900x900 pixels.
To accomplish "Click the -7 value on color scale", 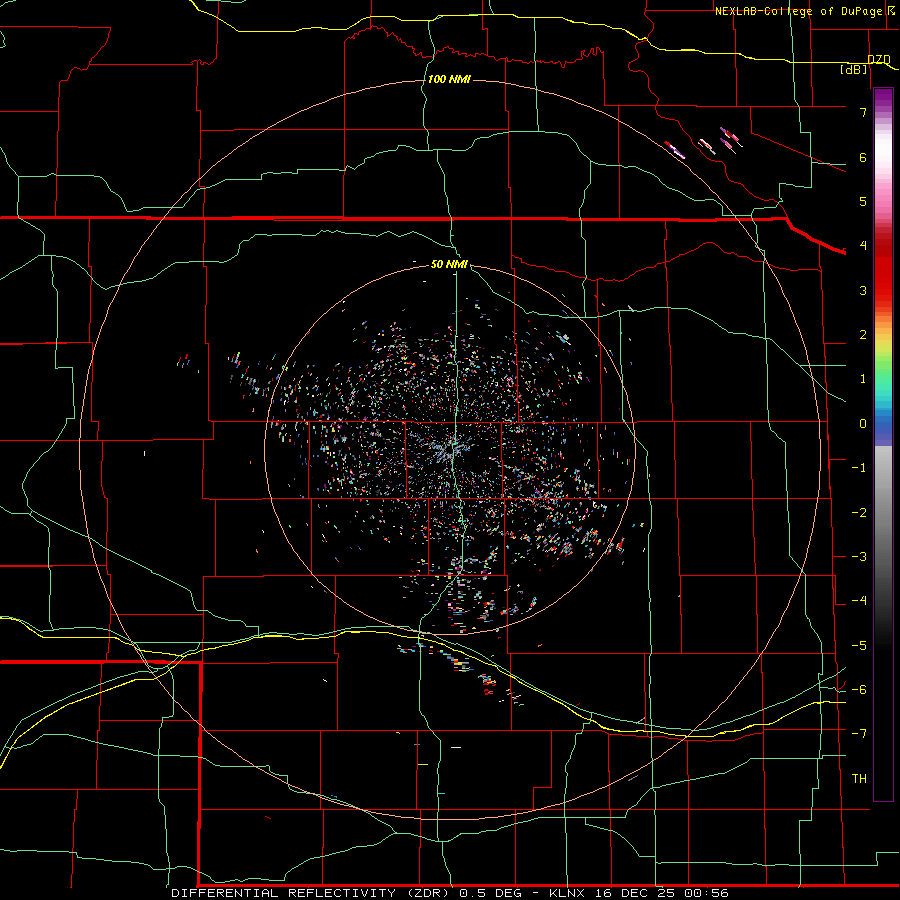I will 859,734.
